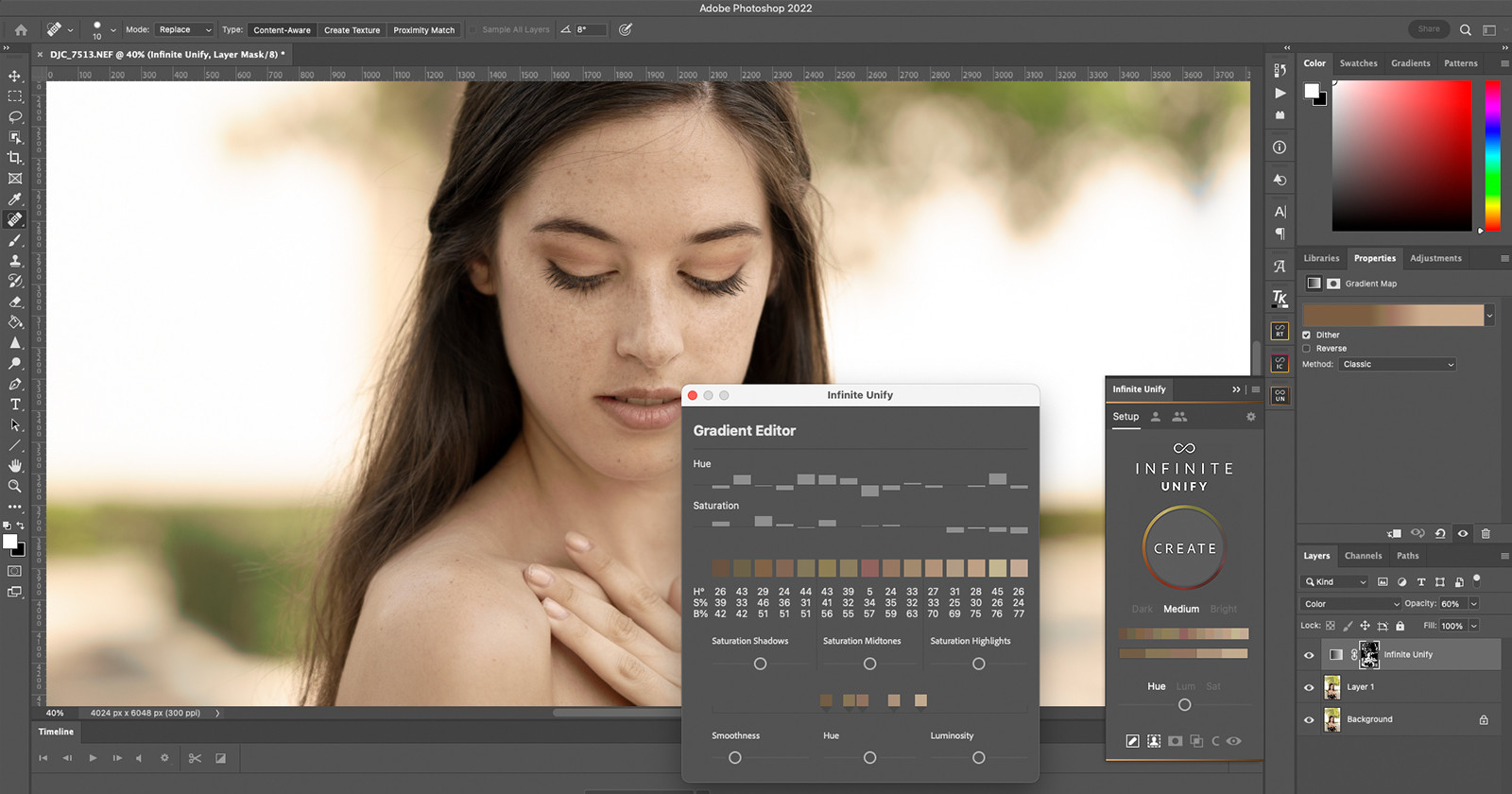Hide the Background layer eye
Screen dimensions: 1512x794
(x=1309, y=719)
